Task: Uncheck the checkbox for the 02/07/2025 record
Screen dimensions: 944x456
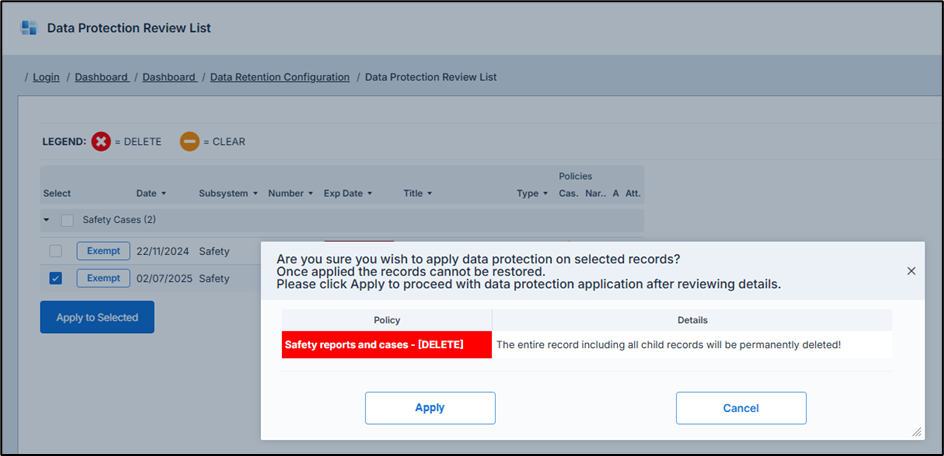Action: click(x=56, y=279)
